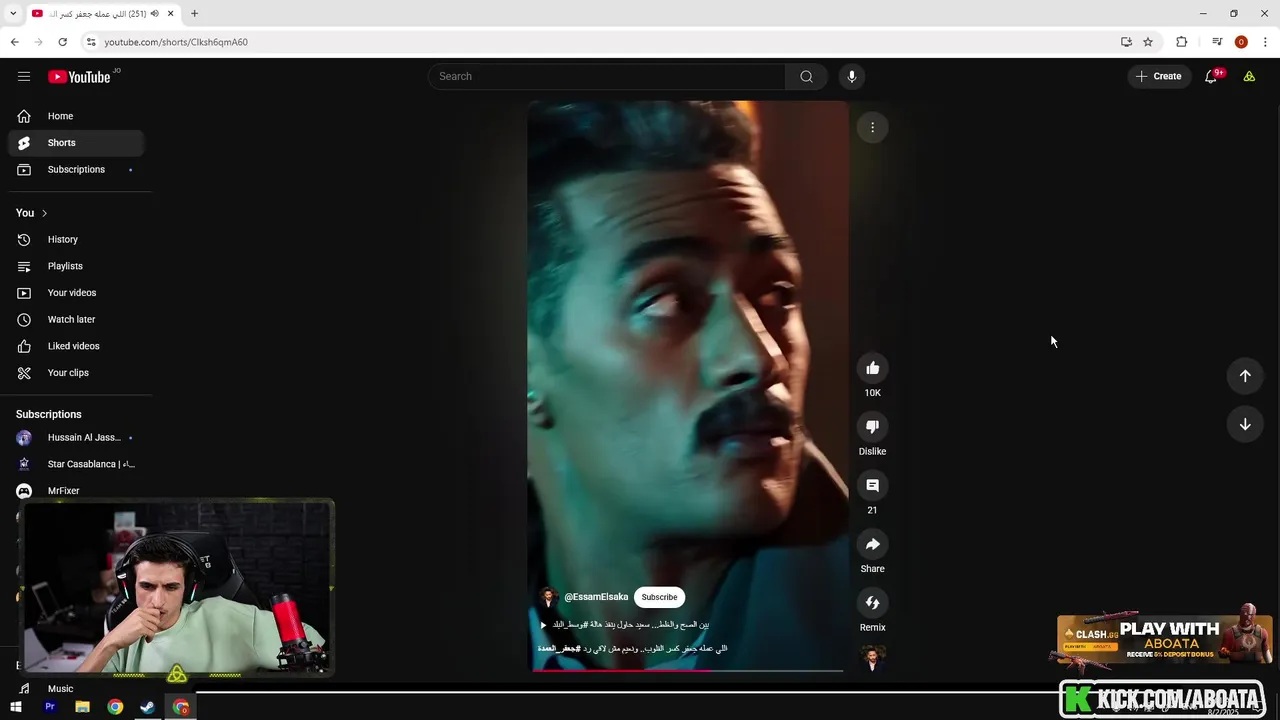Remix this Short
Image resolution: width=1280 pixels, height=720 pixels.
(872, 602)
